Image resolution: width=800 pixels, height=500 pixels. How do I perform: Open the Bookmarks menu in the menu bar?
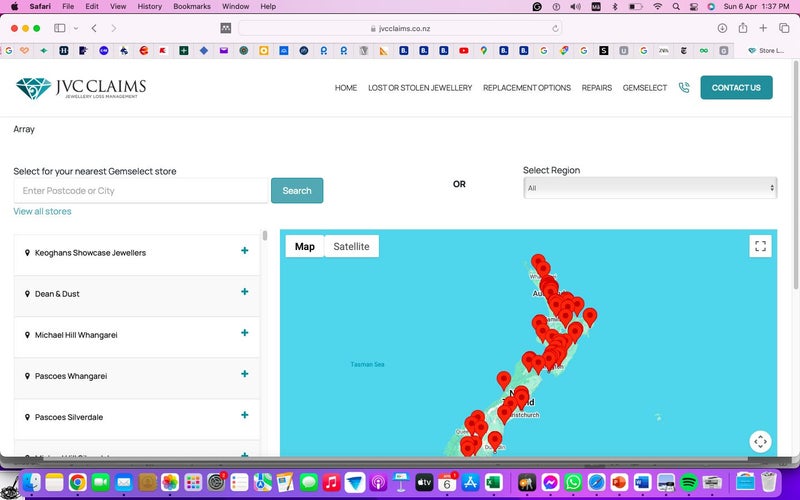(x=192, y=7)
